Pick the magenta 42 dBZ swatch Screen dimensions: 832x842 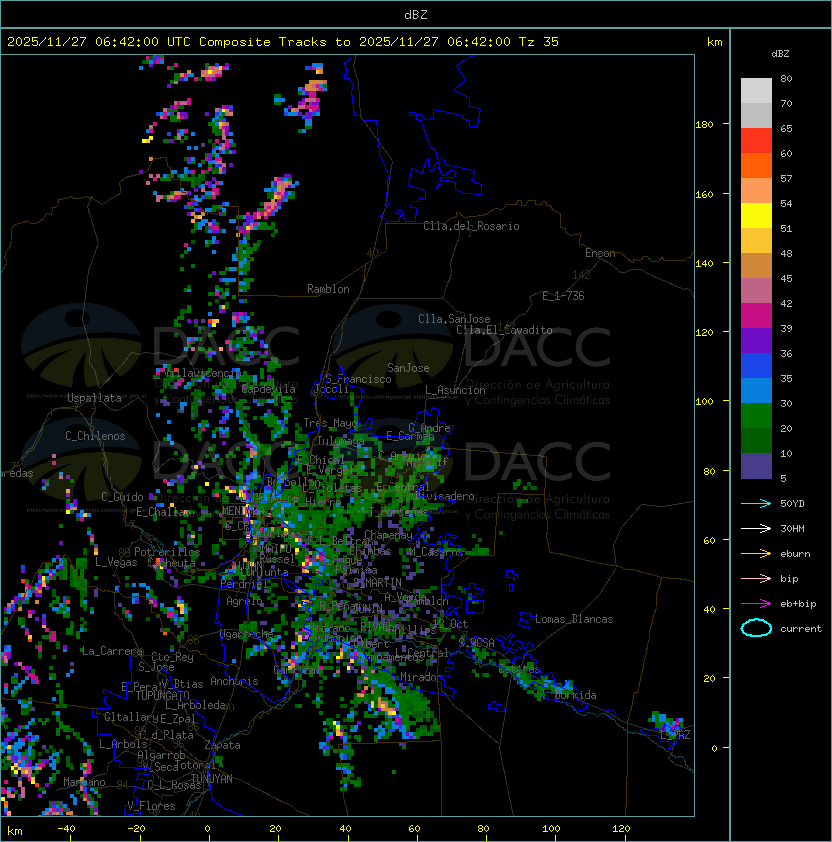pyautogui.click(x=756, y=315)
